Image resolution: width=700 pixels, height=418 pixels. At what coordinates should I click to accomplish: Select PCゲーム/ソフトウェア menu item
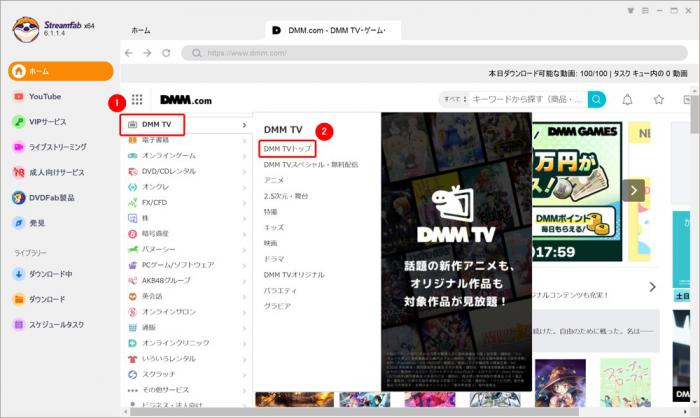[178, 265]
